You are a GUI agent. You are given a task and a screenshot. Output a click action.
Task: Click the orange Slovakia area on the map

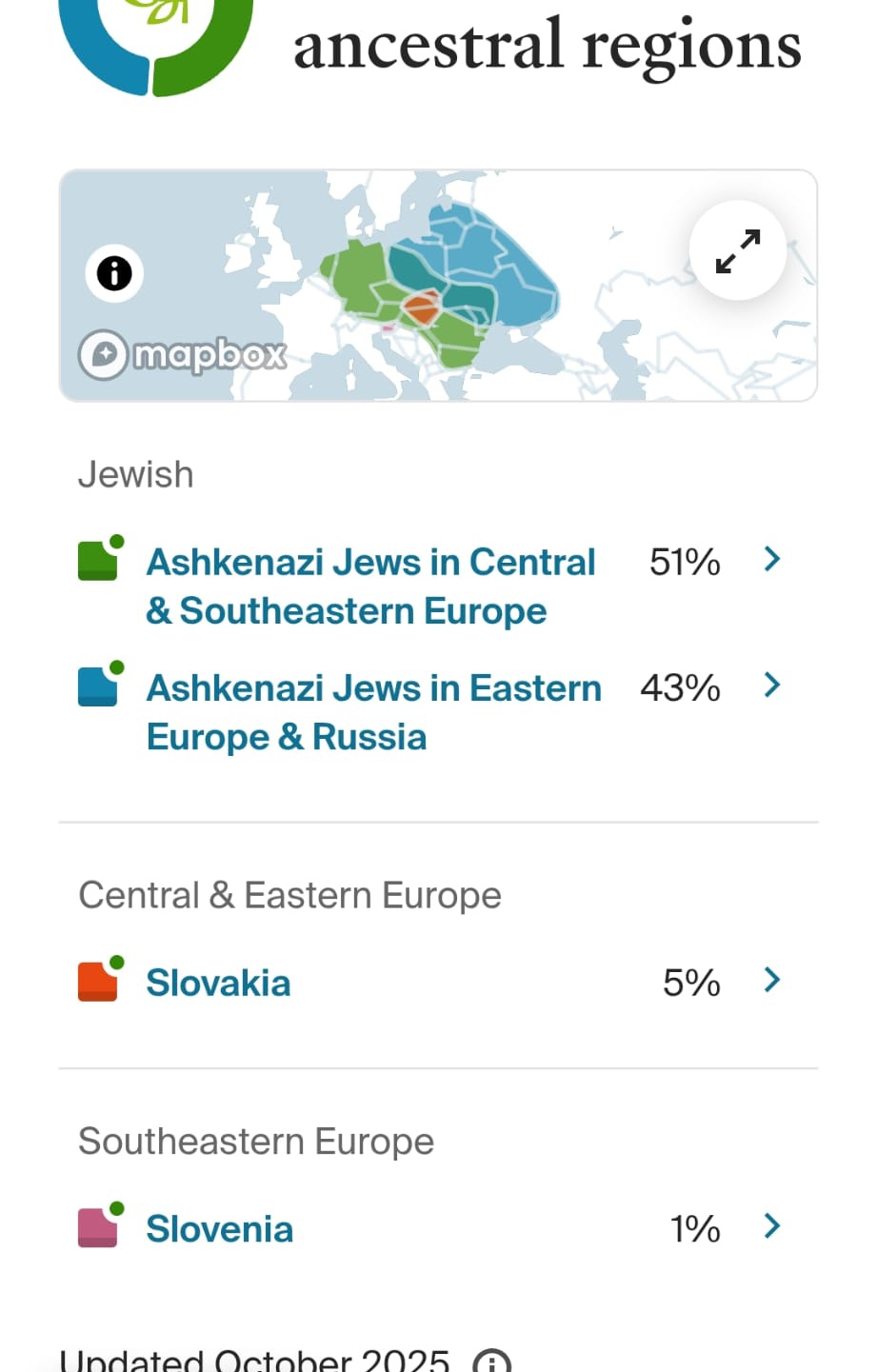coord(420,308)
